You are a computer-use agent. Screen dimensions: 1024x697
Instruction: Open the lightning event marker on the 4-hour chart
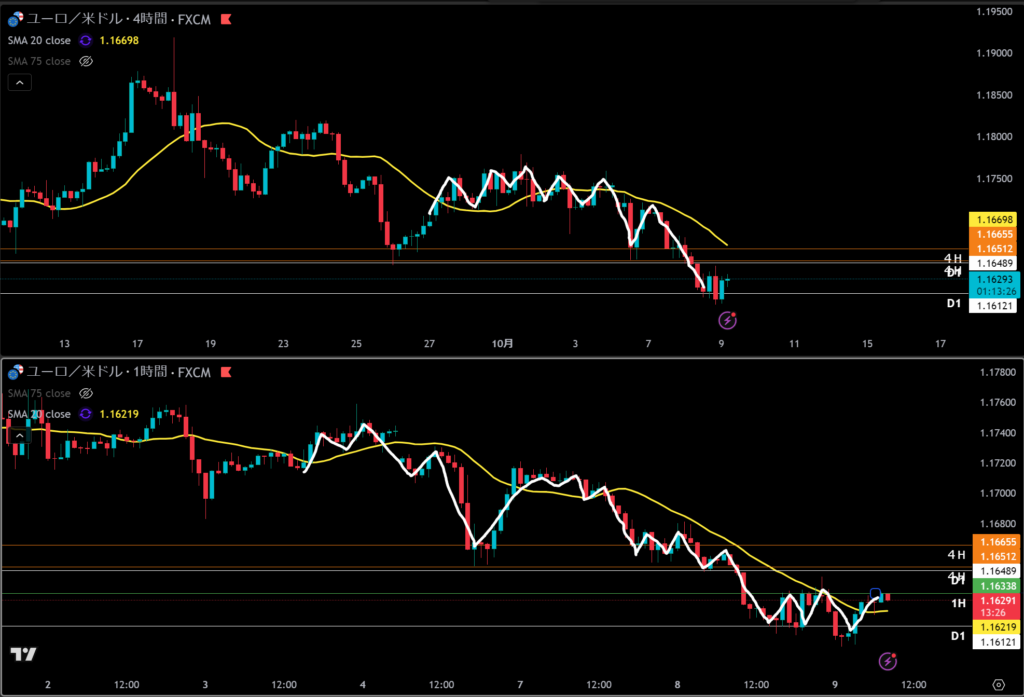point(728,321)
